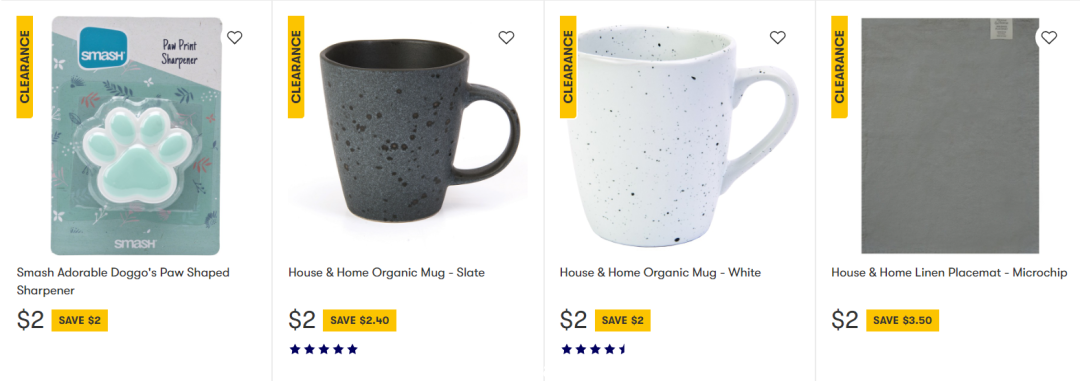Open House & Home Linen Placemat - Microchip
Viewport: 1080px width, 381px height.
coord(949,272)
